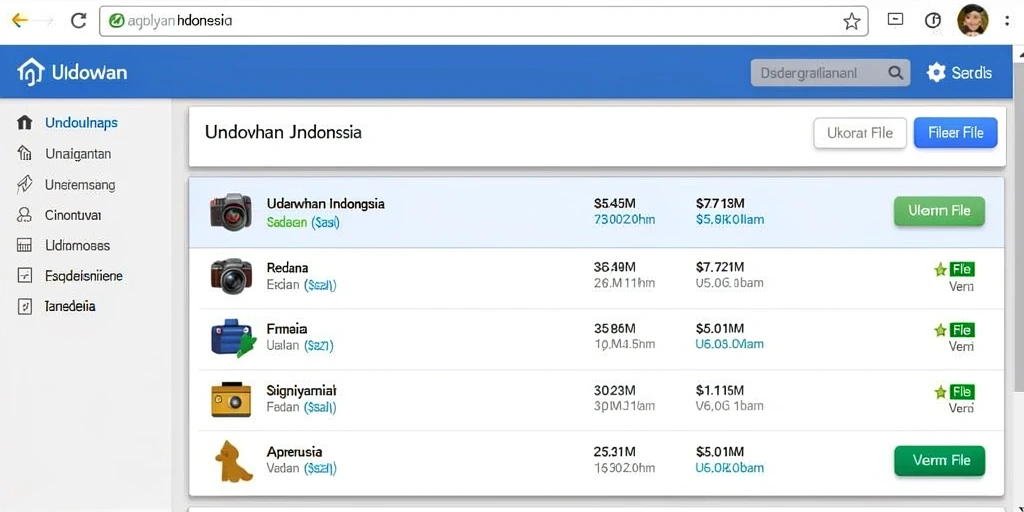The height and width of the screenshot is (512, 1024).
Task: Go to Tanedeiia in the sidebar
Action: (70, 306)
